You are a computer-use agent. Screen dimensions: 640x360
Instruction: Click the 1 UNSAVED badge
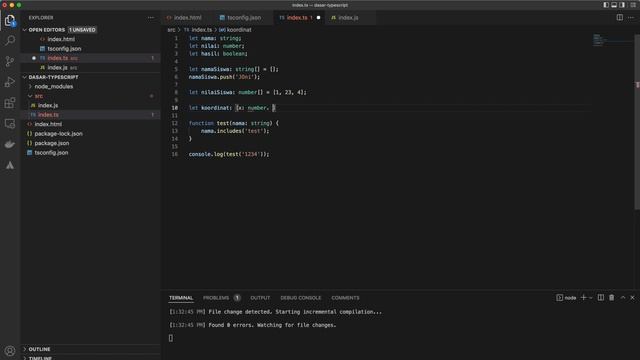[x=82, y=30]
